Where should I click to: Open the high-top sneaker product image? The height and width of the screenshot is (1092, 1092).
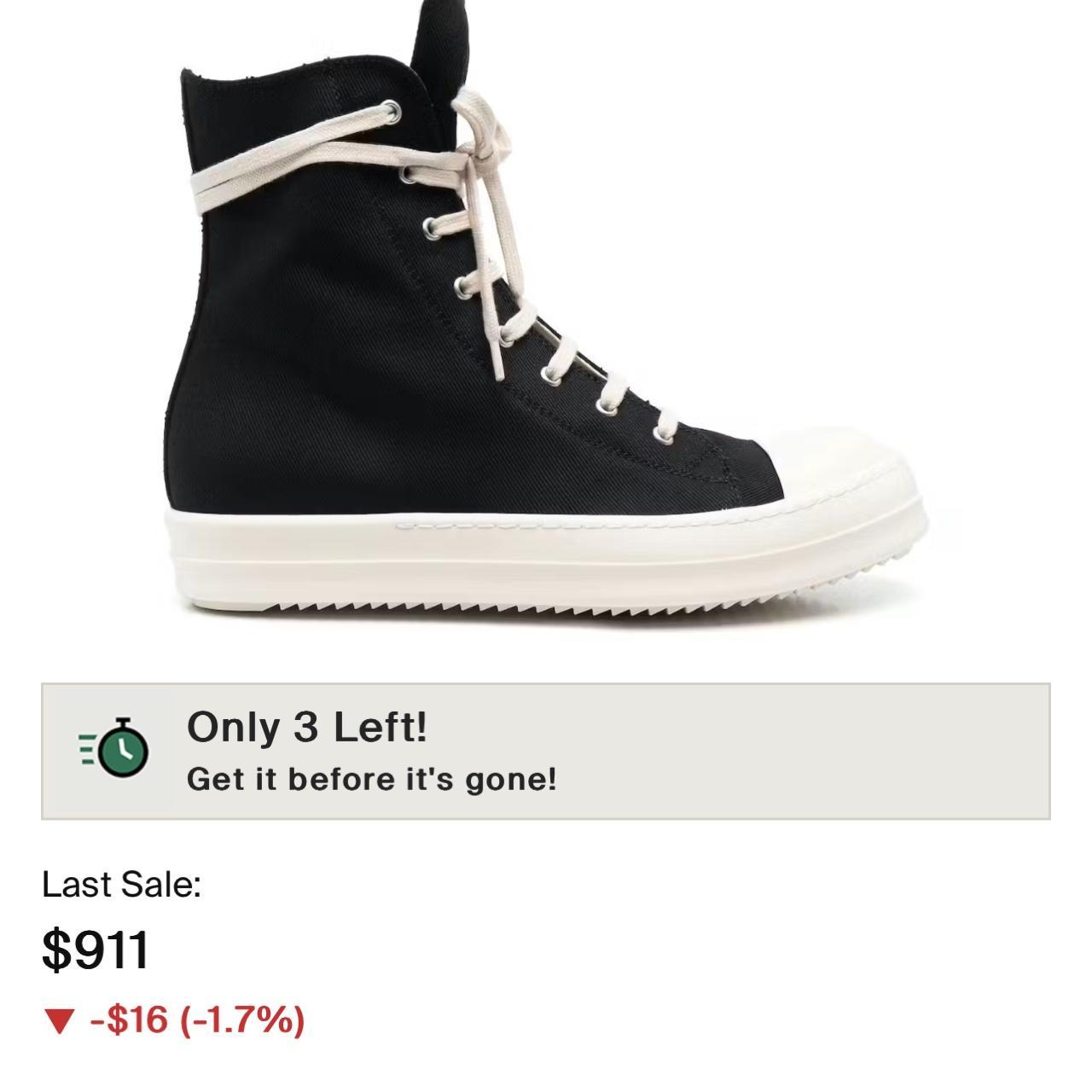click(x=546, y=324)
